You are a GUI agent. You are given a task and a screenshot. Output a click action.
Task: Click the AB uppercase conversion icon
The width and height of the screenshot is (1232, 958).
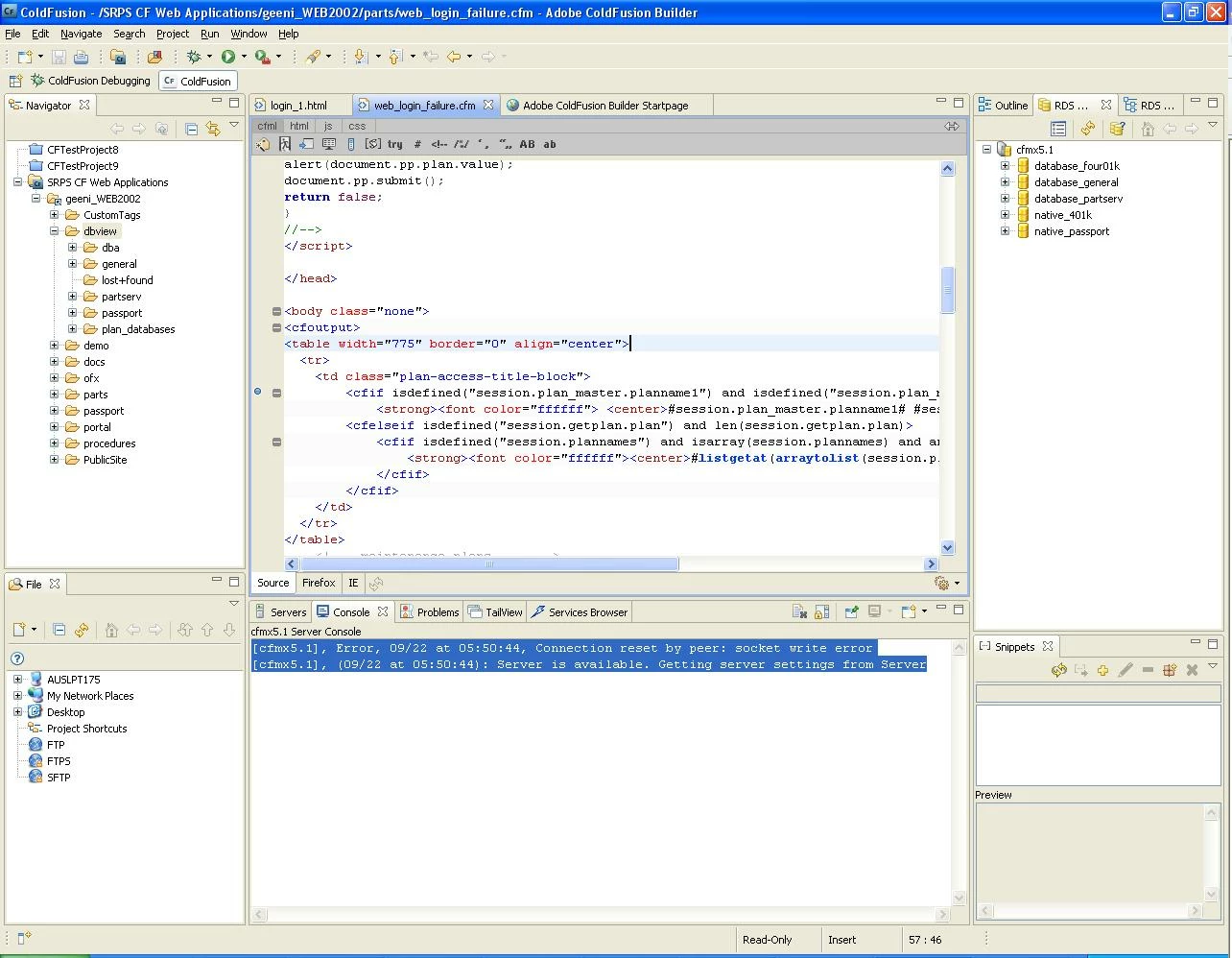coord(527,144)
